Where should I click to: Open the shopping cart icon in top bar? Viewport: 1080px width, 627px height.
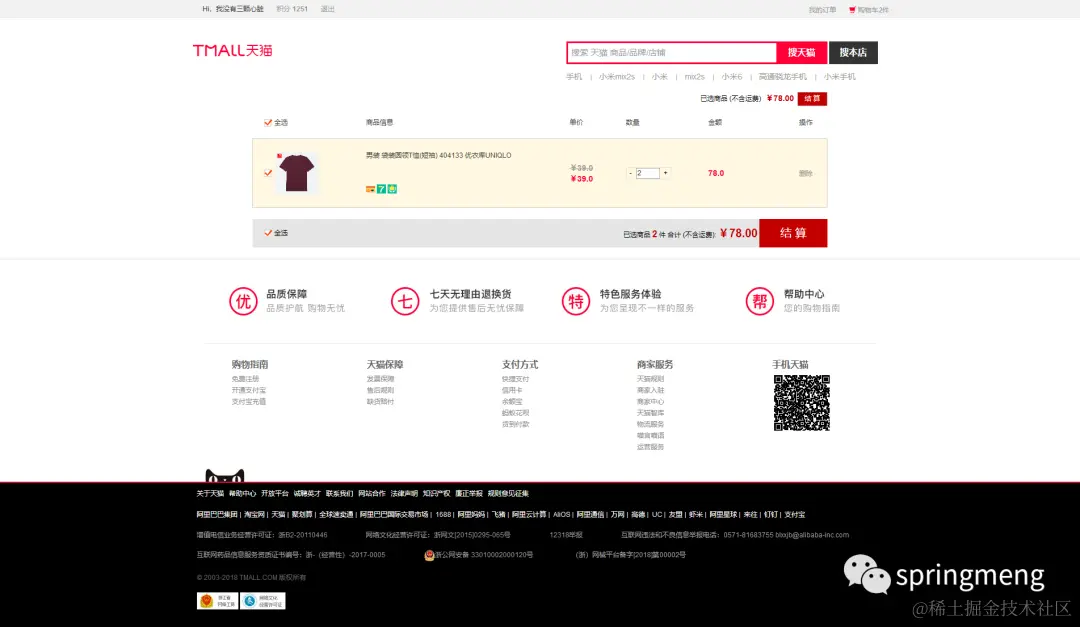tap(852, 10)
